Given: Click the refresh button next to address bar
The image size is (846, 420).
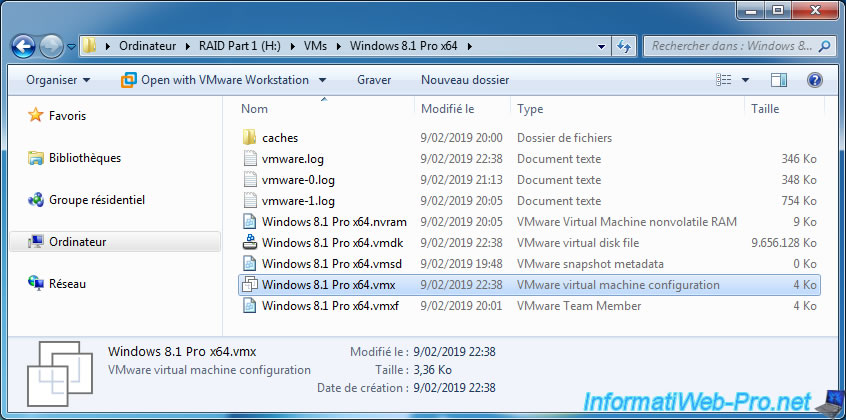Looking at the screenshot, I should pyautogui.click(x=624, y=46).
